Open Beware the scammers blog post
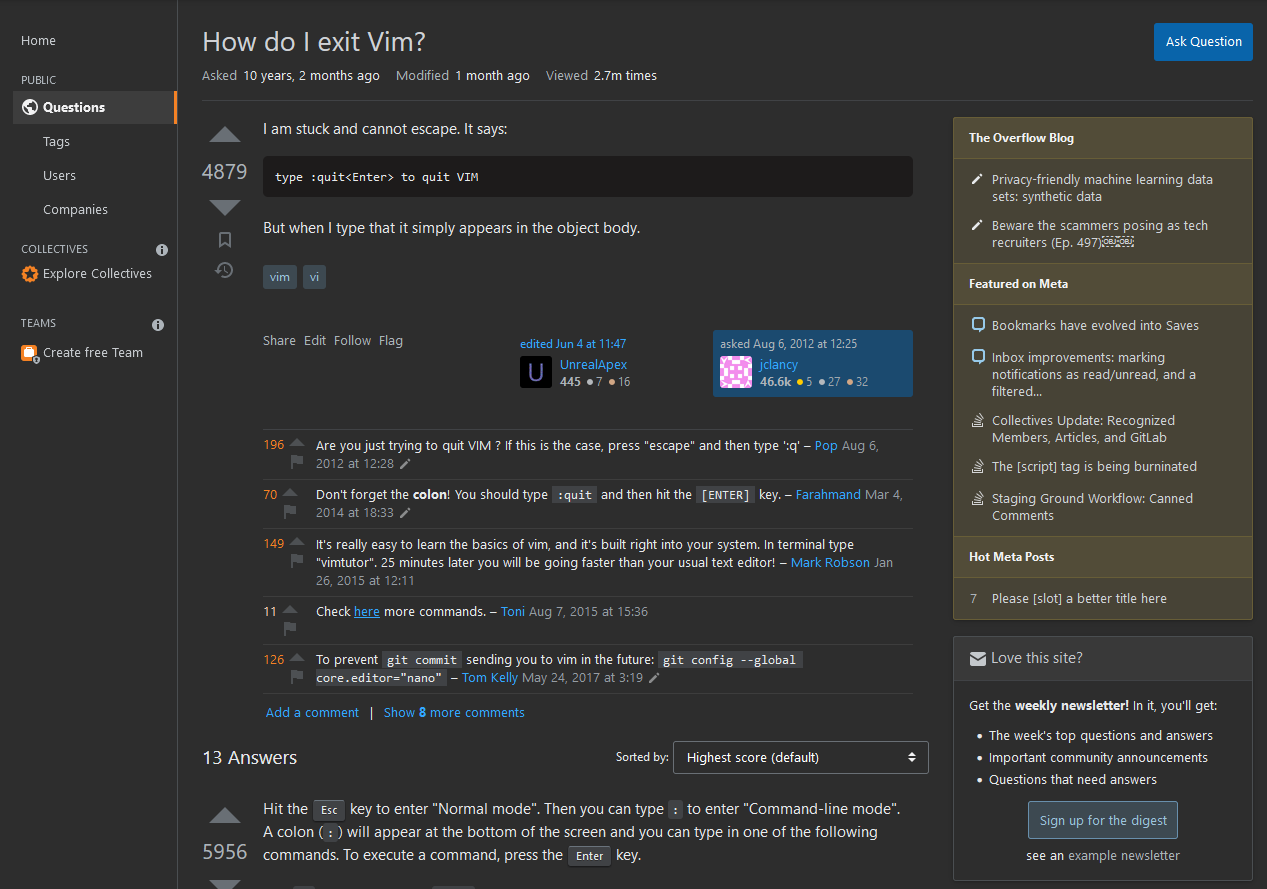 point(1100,234)
